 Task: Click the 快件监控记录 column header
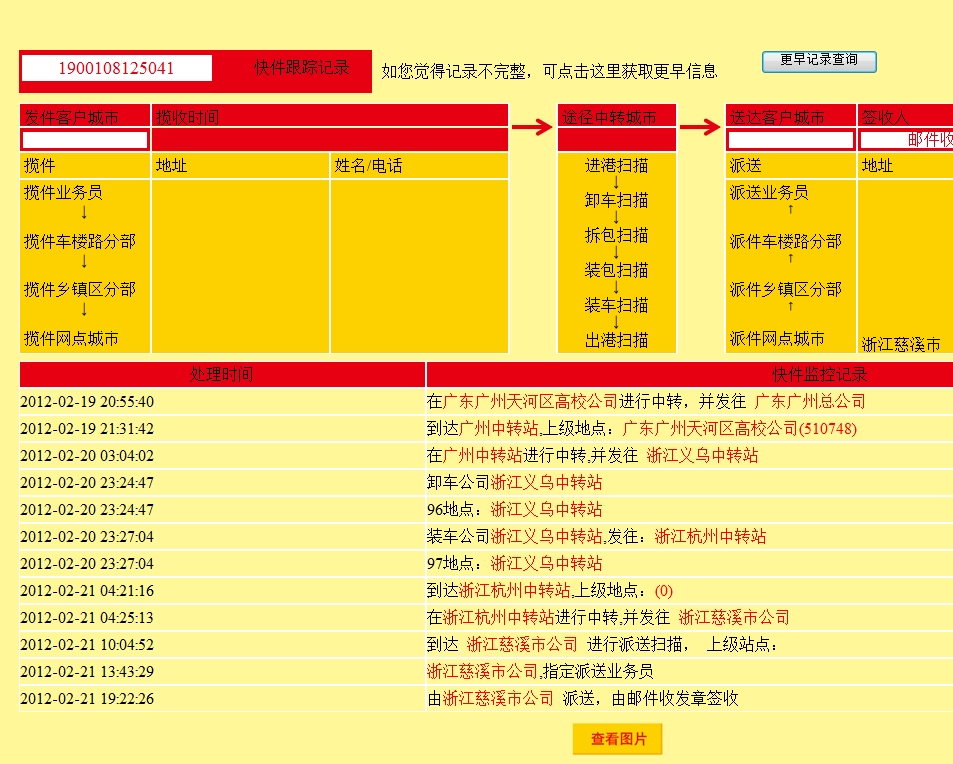coord(819,375)
